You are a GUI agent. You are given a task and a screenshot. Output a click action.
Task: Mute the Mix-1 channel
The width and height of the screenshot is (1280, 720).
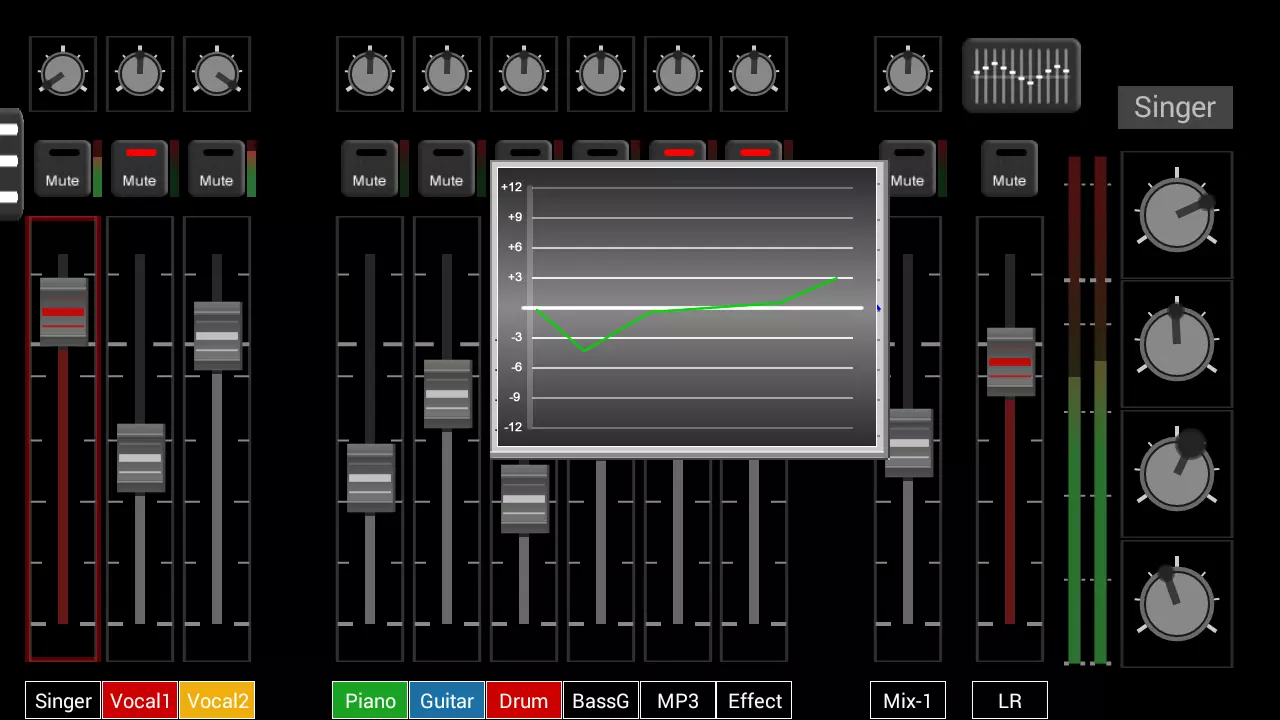(x=910, y=169)
